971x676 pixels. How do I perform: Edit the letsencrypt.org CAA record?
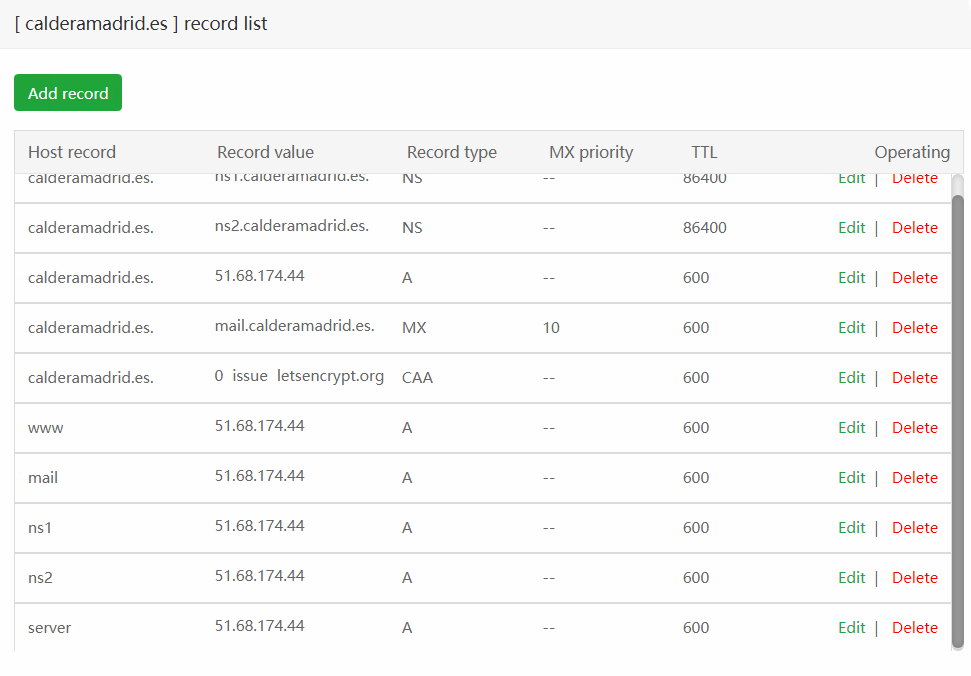click(x=851, y=378)
